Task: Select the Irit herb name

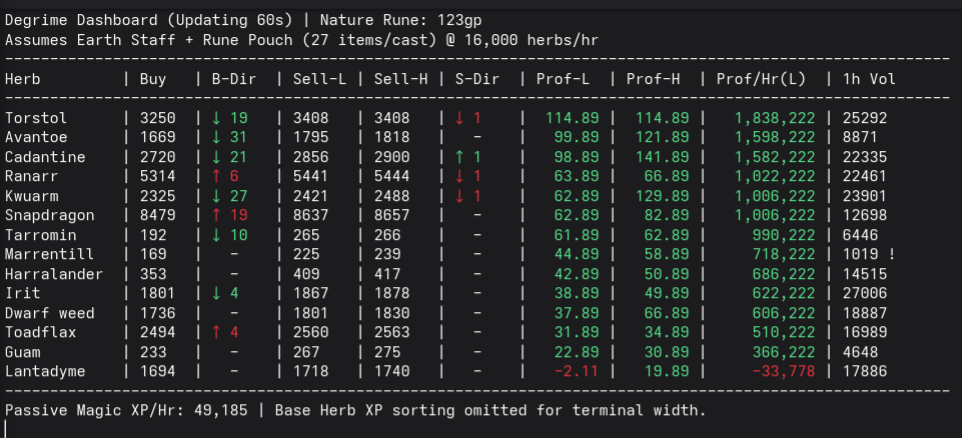Action: click(x=23, y=294)
